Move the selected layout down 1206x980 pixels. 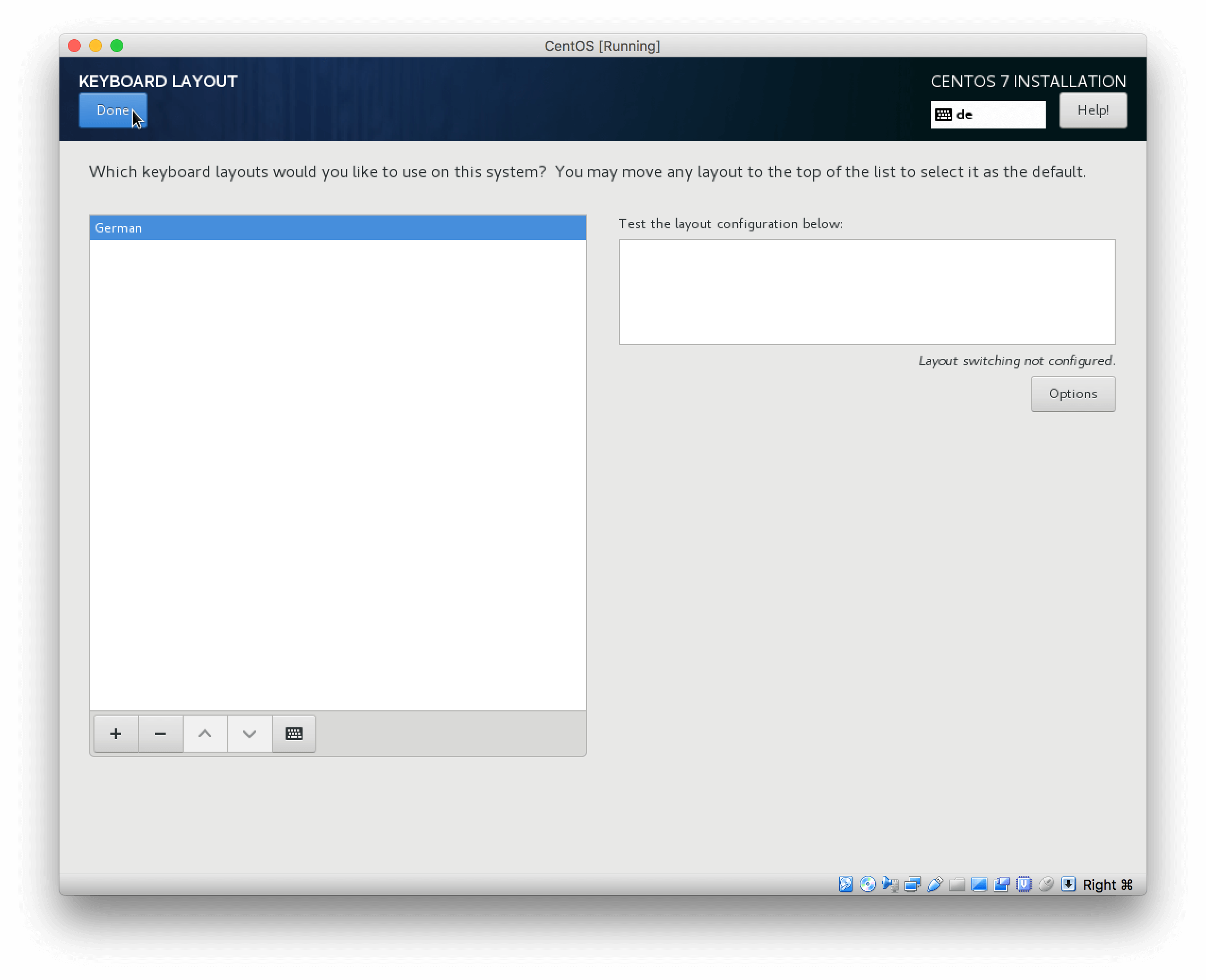[249, 733]
